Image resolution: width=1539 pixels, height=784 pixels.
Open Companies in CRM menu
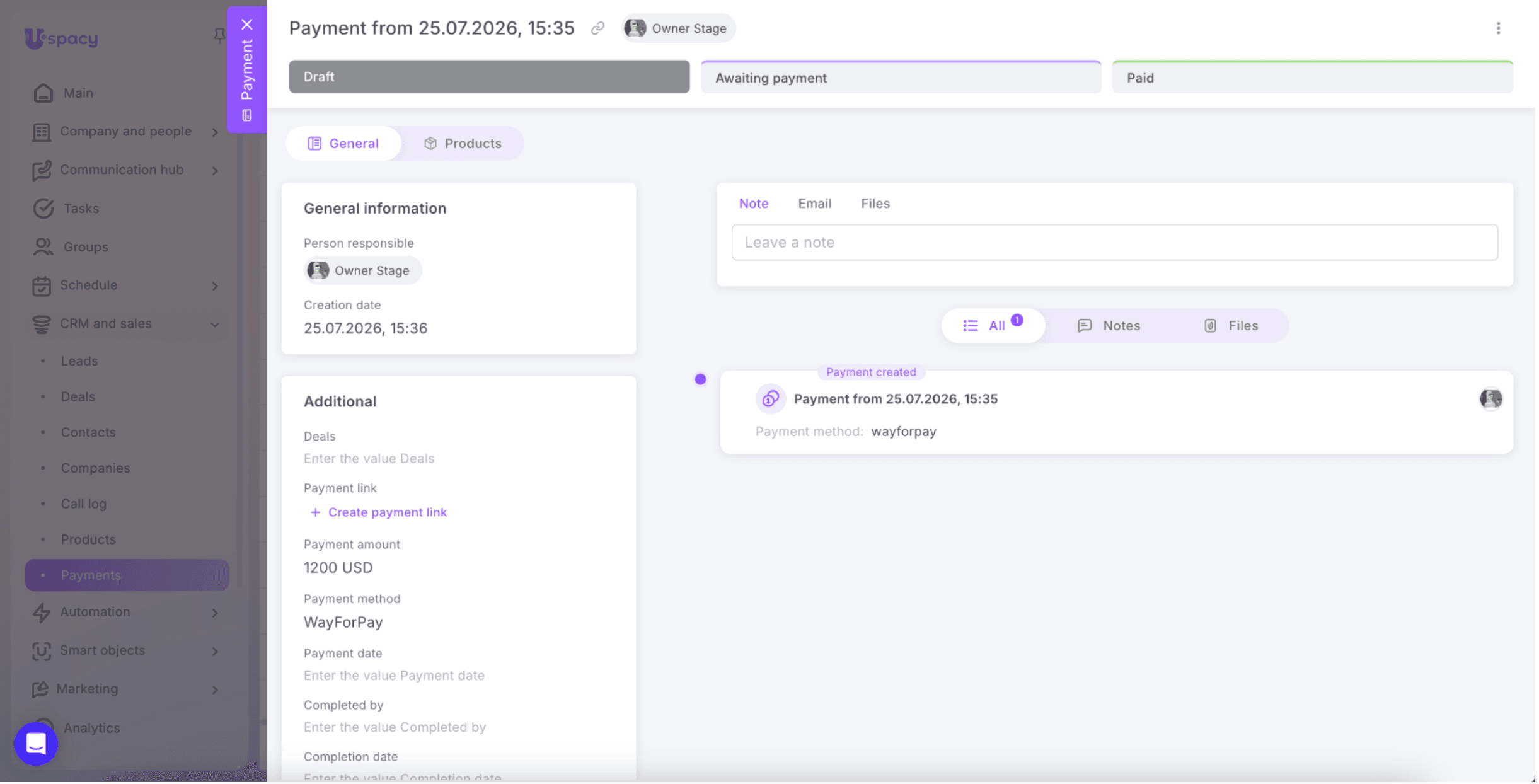point(95,469)
